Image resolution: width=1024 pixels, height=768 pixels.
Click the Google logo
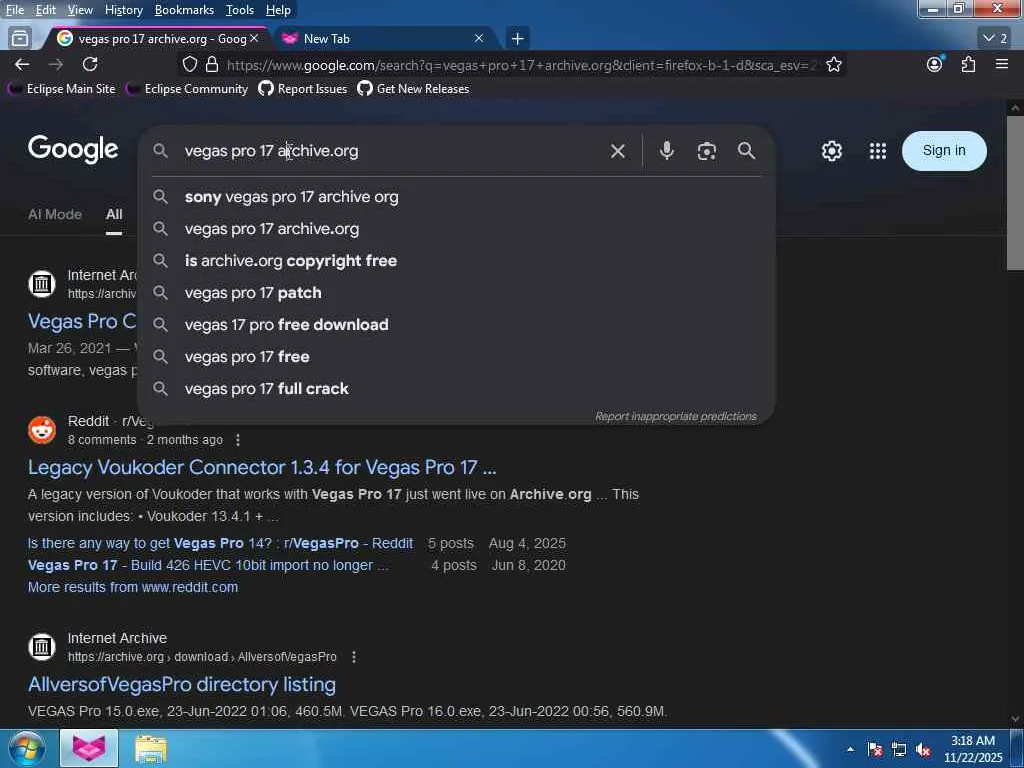[73, 149]
